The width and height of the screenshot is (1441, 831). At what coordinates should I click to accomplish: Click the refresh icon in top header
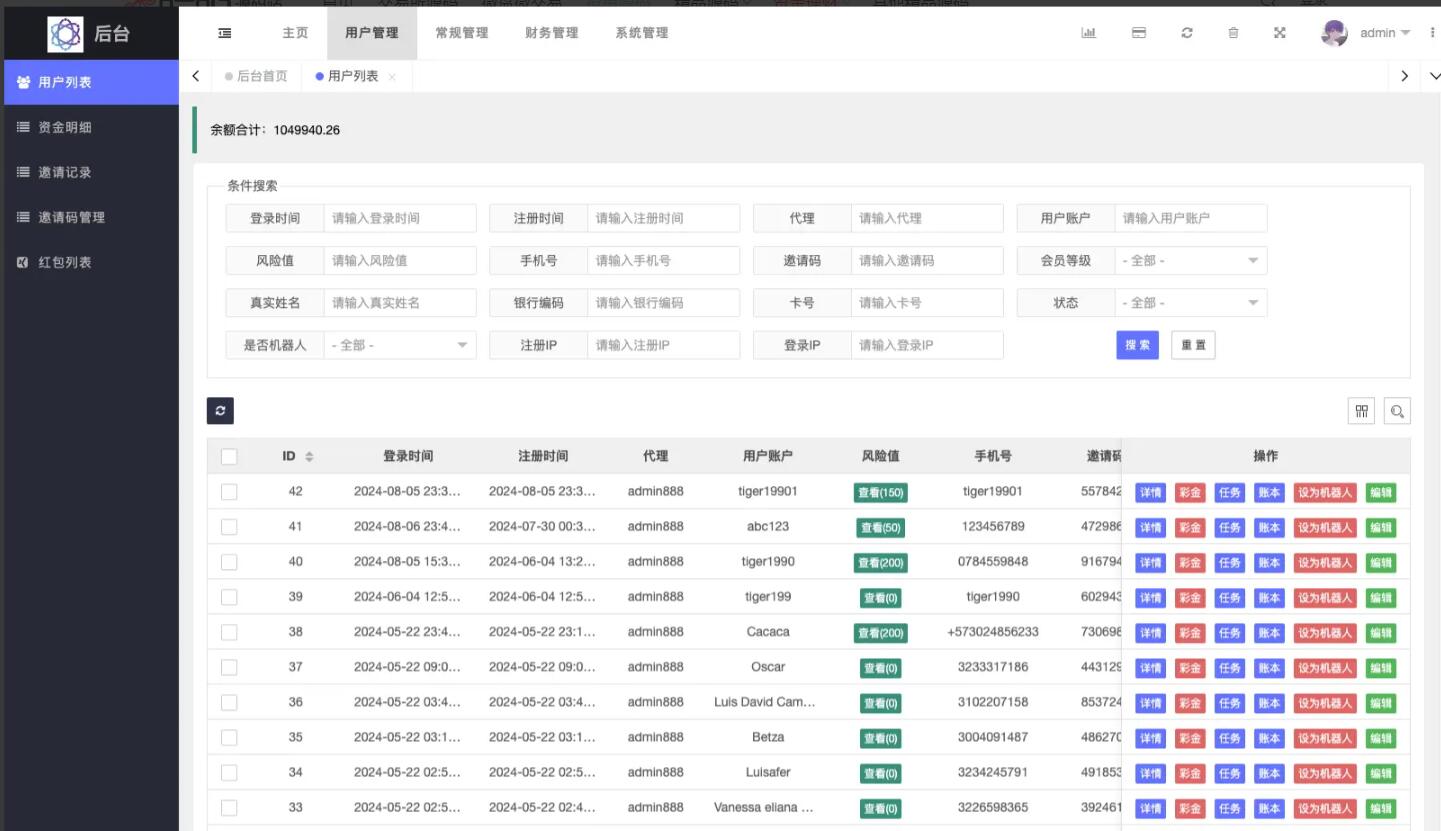tap(1187, 33)
